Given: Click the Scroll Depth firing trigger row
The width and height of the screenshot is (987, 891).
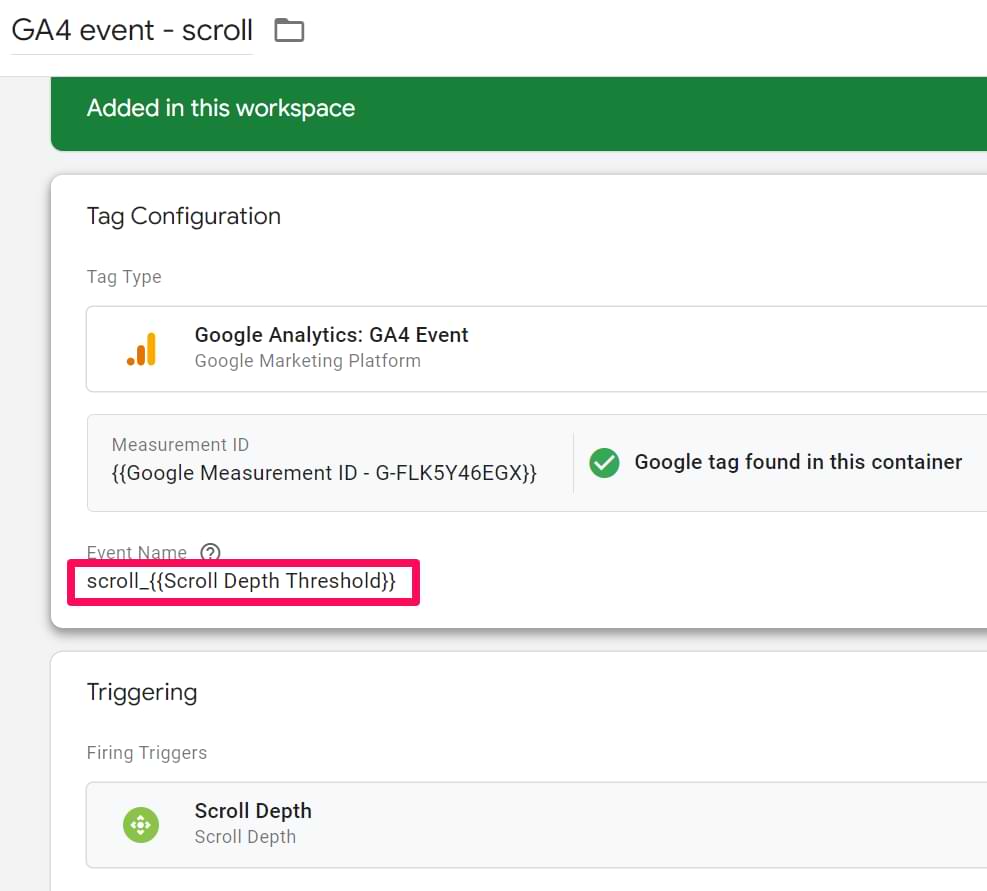Looking at the screenshot, I should pos(400,824).
